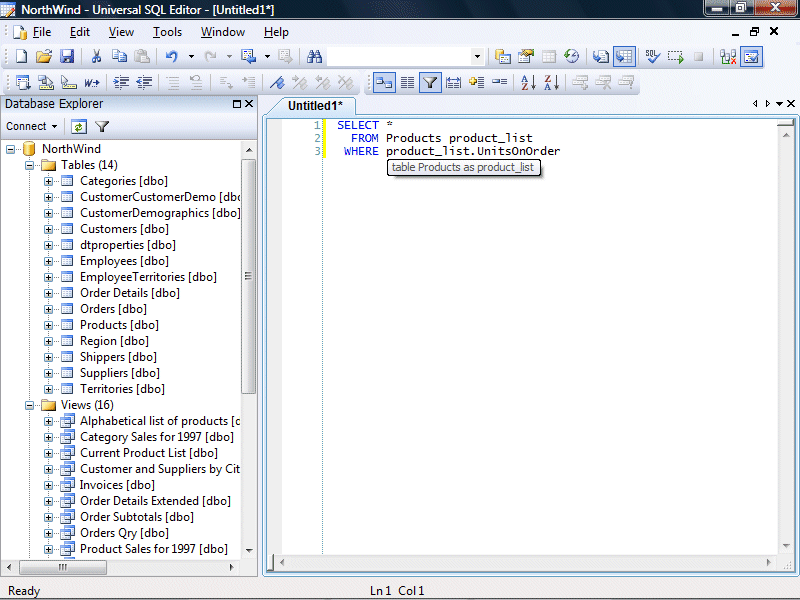Open the Undo history dropdown arrow
Viewport: 800px width, 600px height.
191,56
